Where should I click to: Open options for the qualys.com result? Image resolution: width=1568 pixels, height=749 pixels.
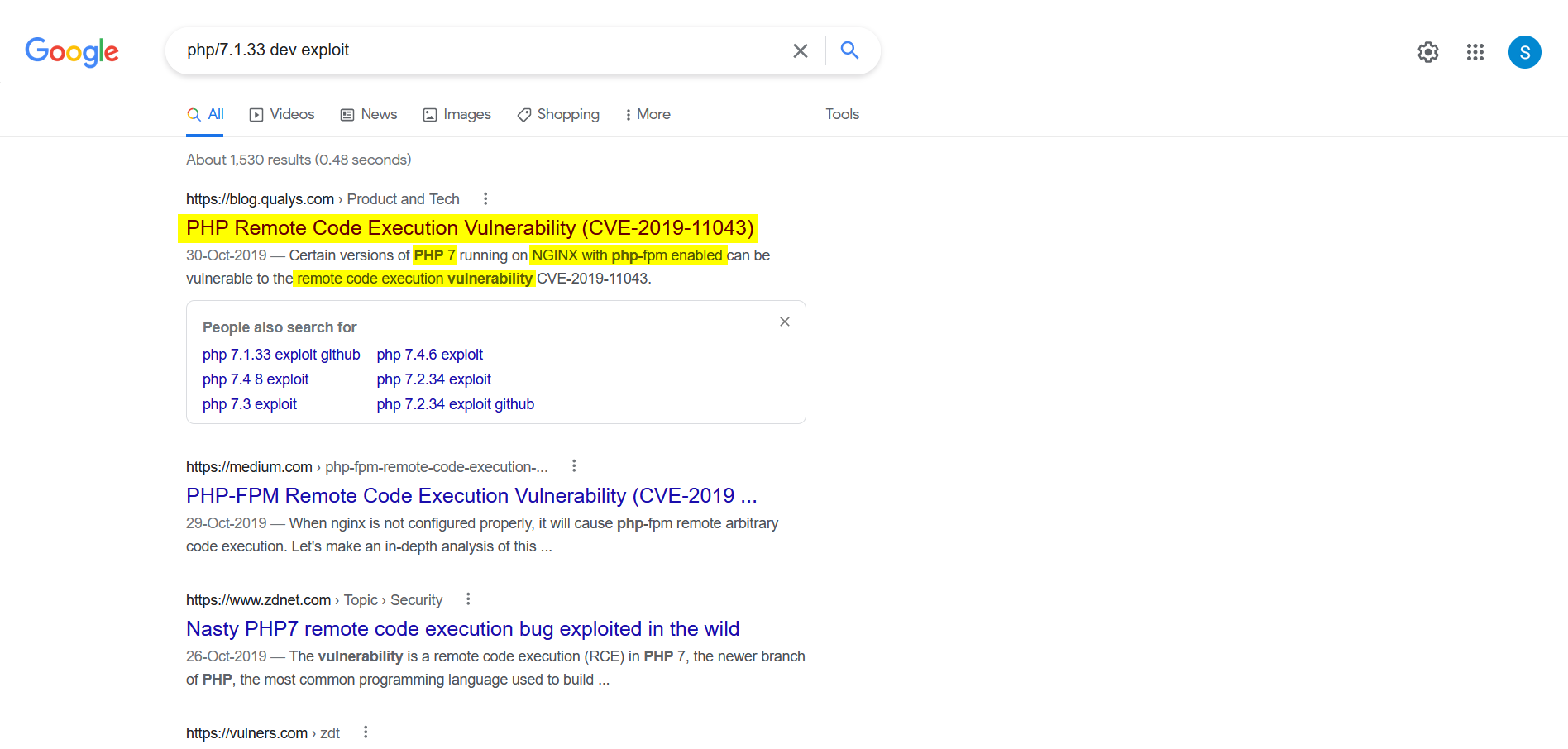[485, 198]
